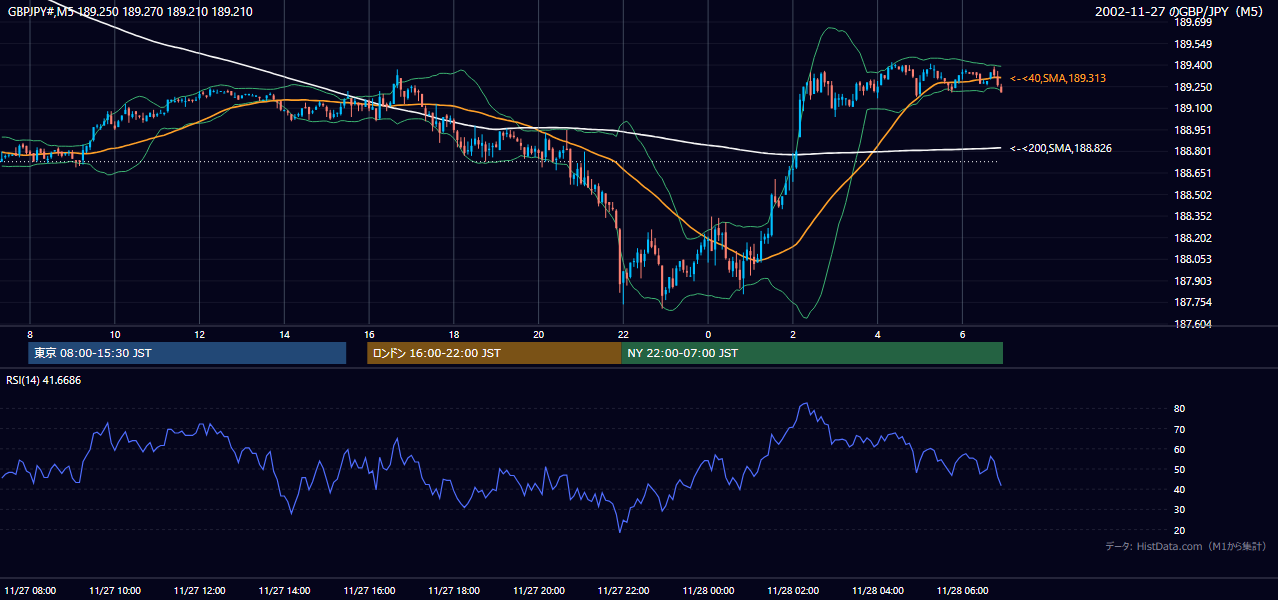Click hour tick 8 under price chart
The image size is (1278, 600).
[x=30, y=334]
